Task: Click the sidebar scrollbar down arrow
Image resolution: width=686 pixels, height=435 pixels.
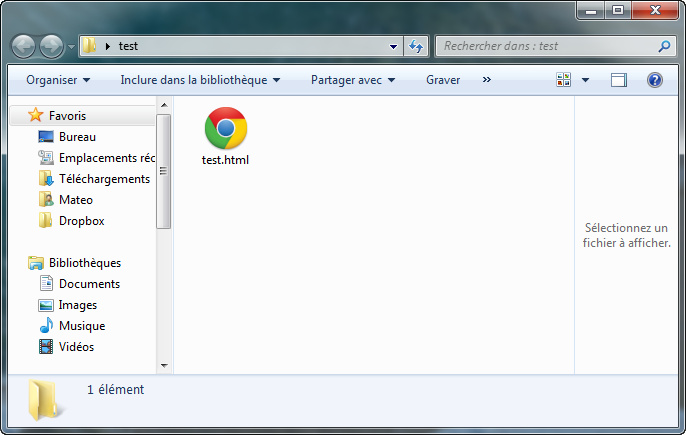Action: pyautogui.click(x=164, y=366)
